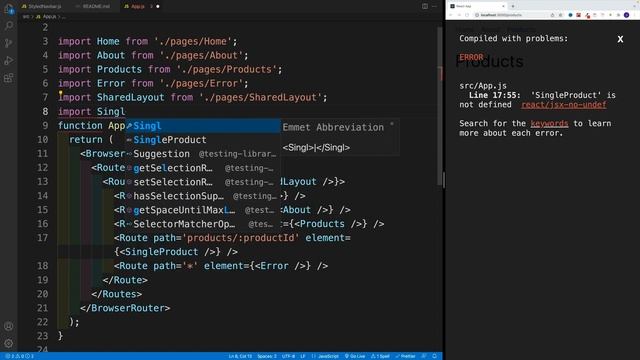Click the browser reload button
Screen dimensions: 640x360
(467, 15)
